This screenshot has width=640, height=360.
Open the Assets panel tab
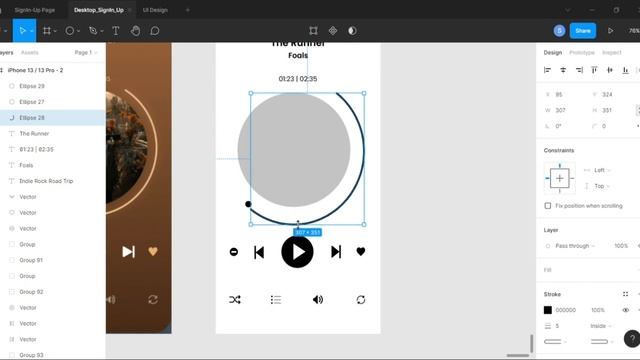[29, 53]
